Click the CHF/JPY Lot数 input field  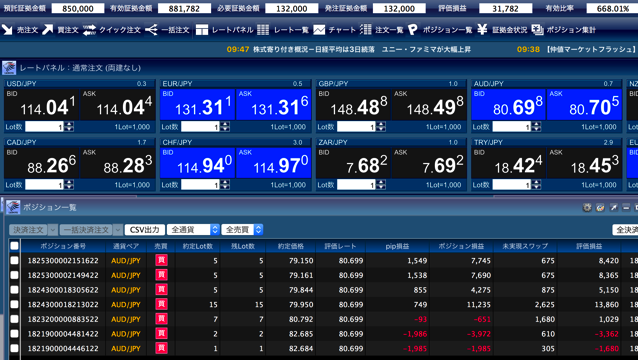[201, 185]
